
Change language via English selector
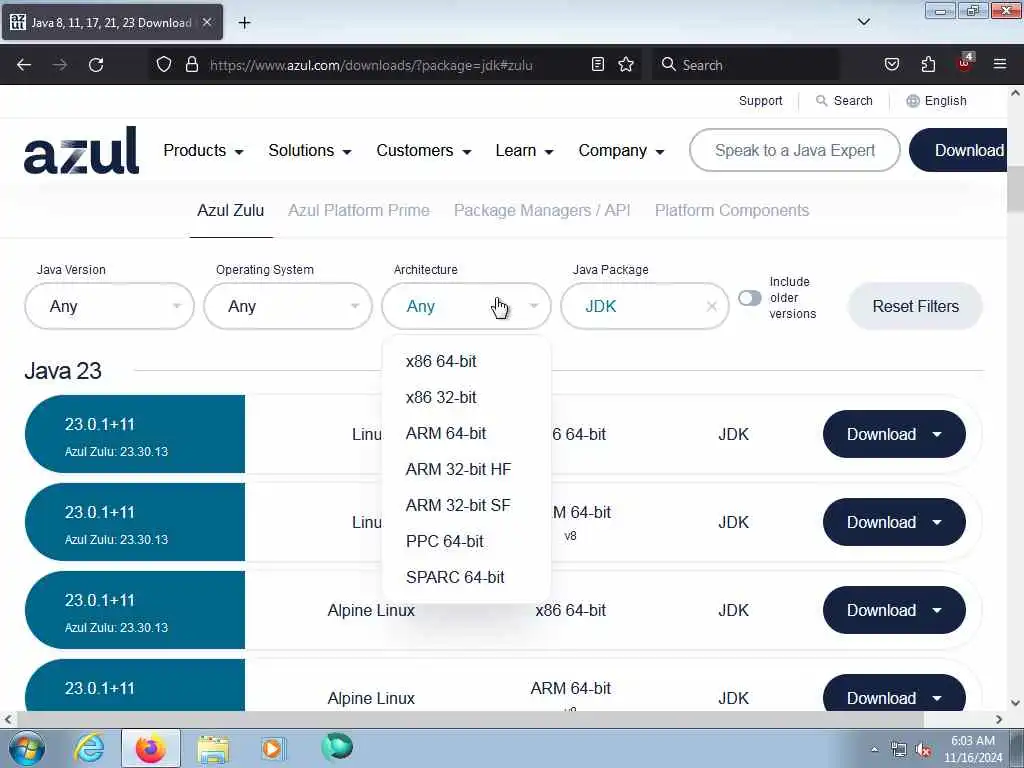coord(936,101)
